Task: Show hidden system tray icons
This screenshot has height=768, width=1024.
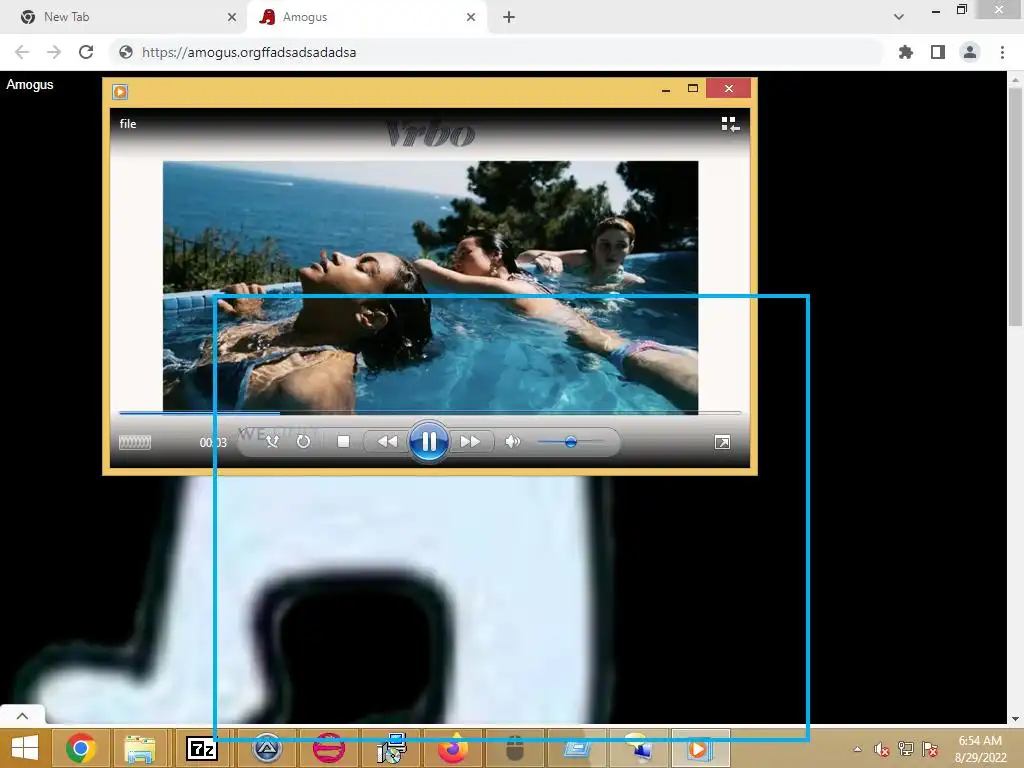Action: pyautogui.click(x=857, y=749)
